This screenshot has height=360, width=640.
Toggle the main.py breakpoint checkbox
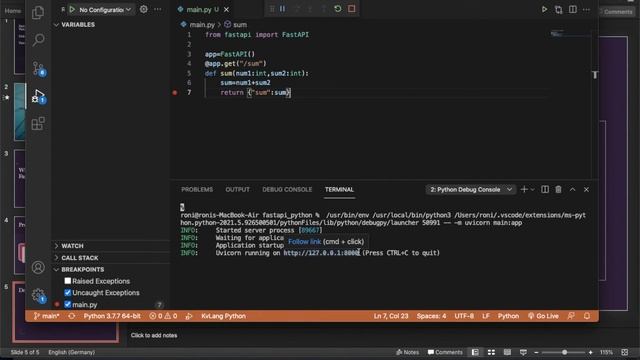coord(68,304)
